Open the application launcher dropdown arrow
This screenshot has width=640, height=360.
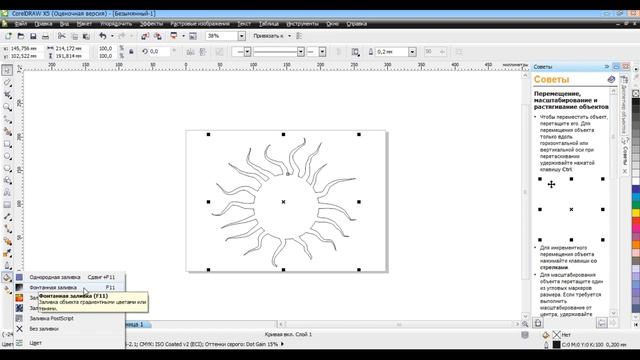pyautogui.click(x=183, y=36)
